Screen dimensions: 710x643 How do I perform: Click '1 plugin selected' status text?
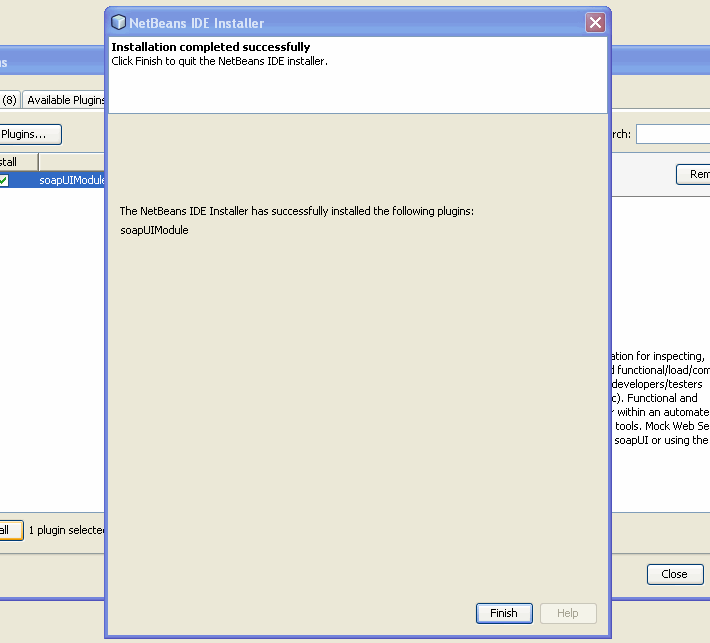pyautogui.click(x=67, y=530)
